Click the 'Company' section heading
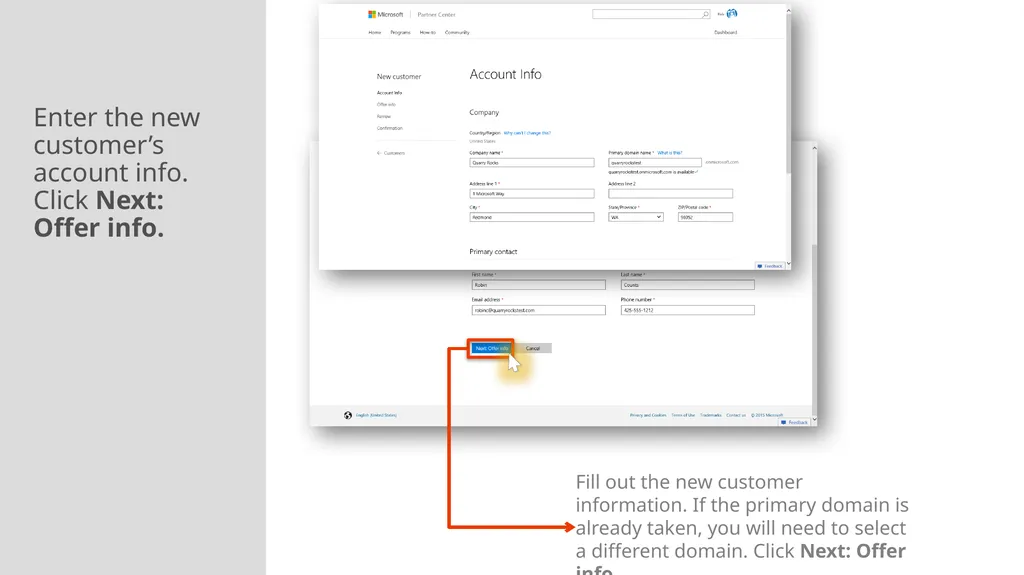 (x=484, y=112)
